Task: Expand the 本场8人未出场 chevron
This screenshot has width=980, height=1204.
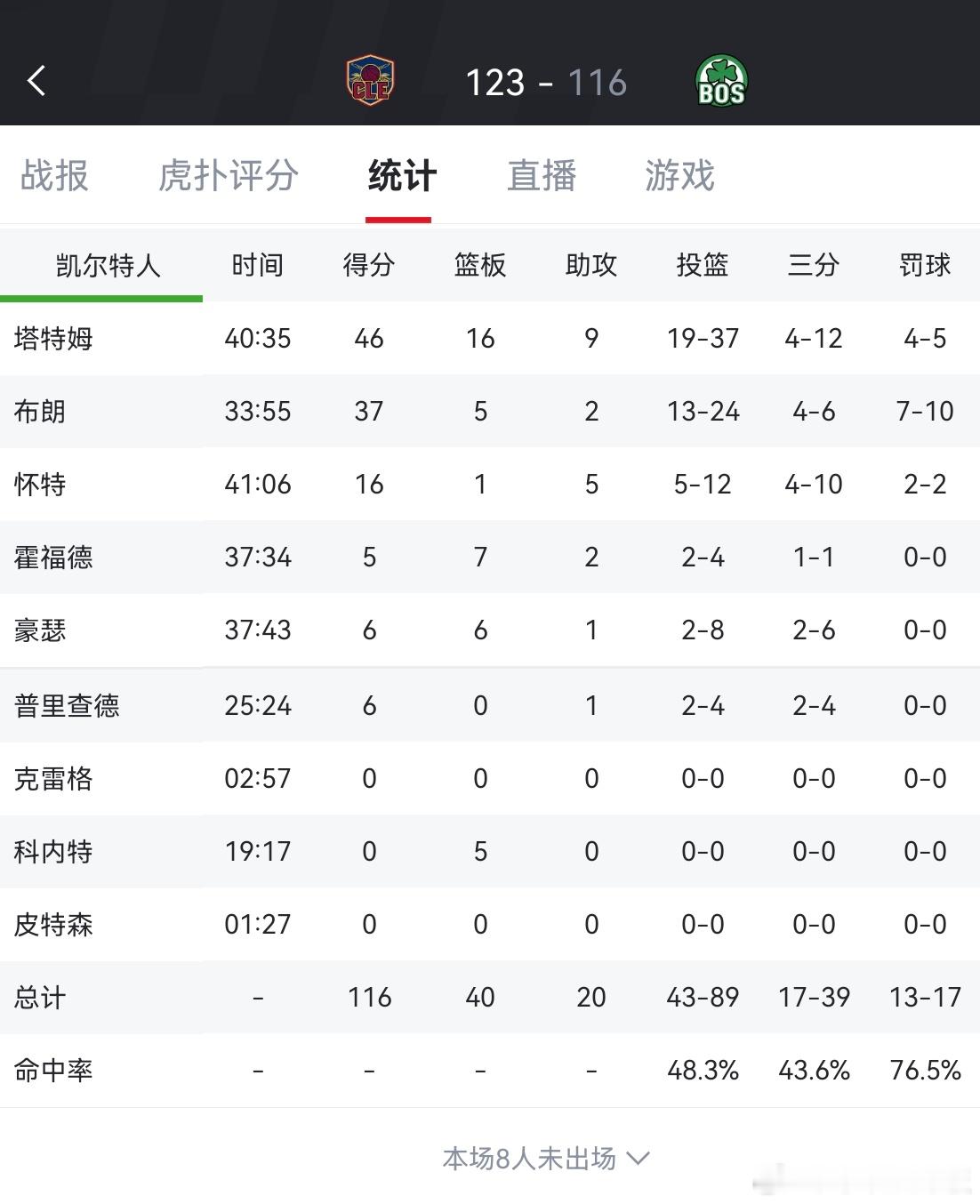Action: pos(638,1158)
